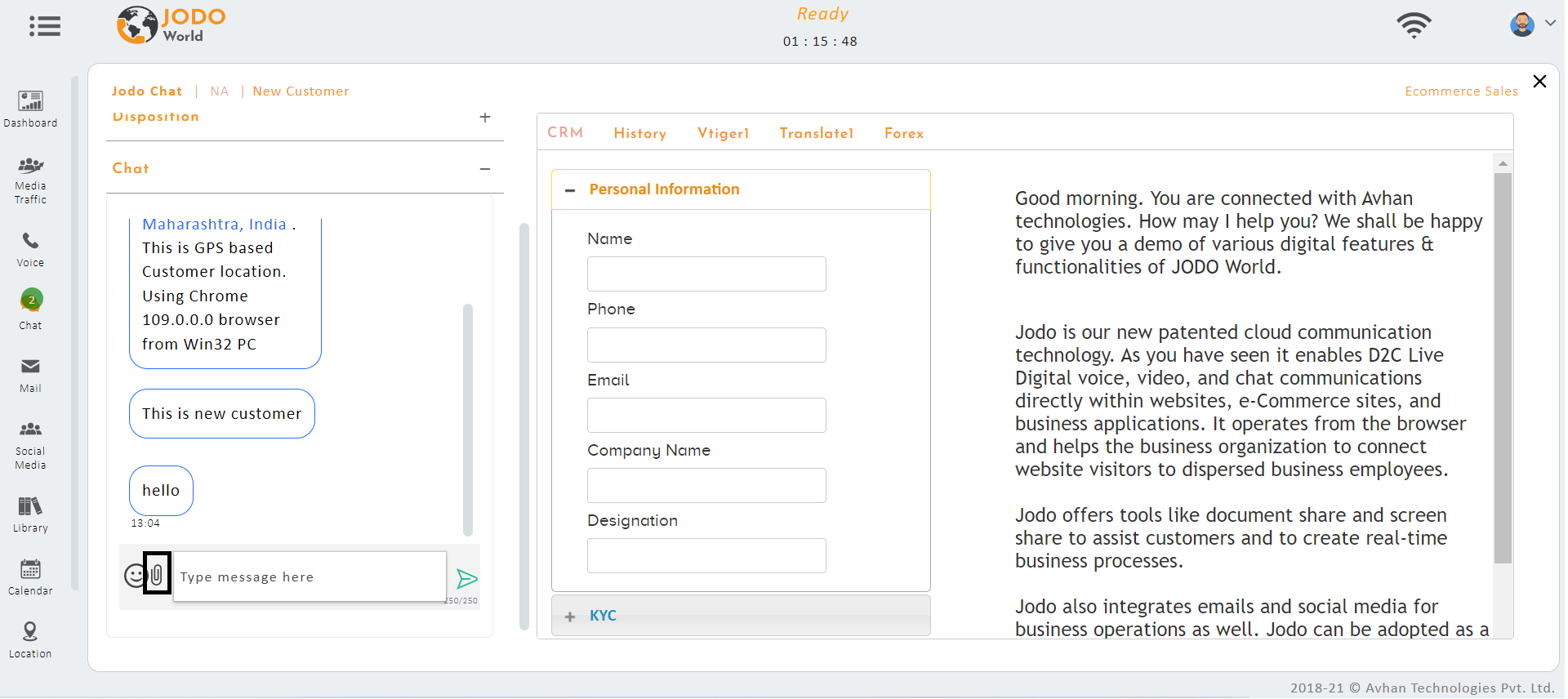Click the Designation input field

706,555
